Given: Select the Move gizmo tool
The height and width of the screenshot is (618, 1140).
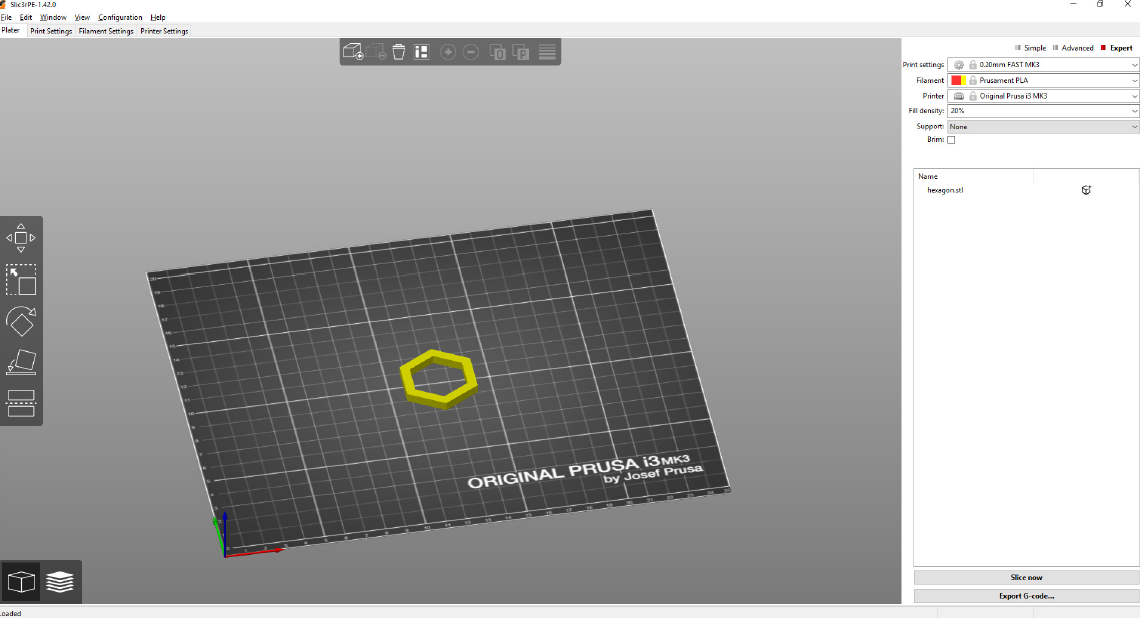Looking at the screenshot, I should pos(21,238).
